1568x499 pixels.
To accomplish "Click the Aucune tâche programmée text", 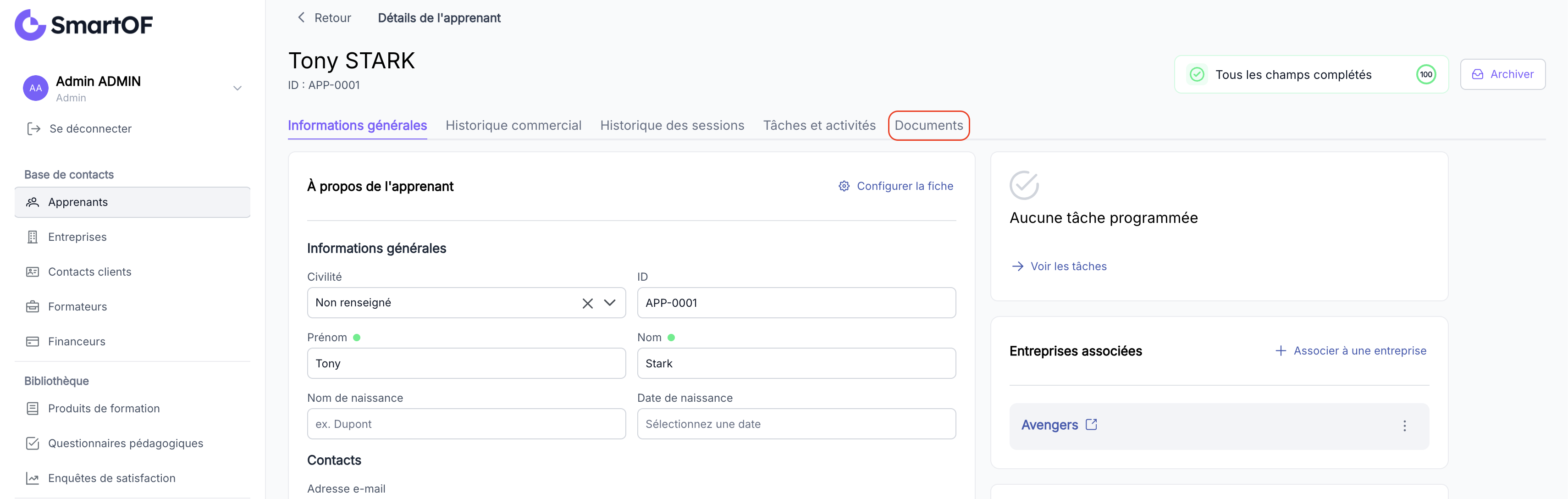I will 1103,218.
